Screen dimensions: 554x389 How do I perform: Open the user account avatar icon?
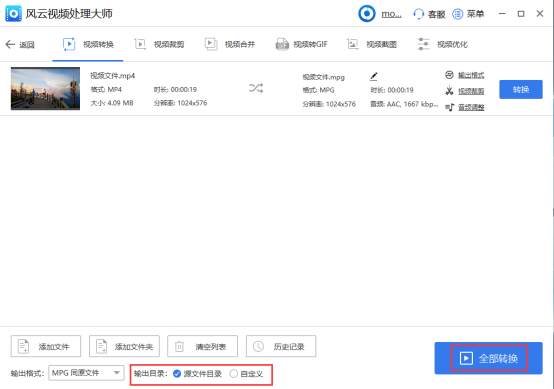[x=367, y=14]
